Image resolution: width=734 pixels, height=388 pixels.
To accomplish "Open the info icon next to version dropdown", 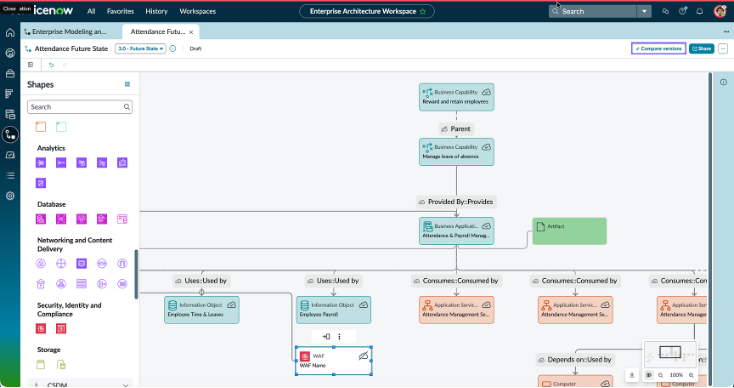I will click(x=173, y=49).
